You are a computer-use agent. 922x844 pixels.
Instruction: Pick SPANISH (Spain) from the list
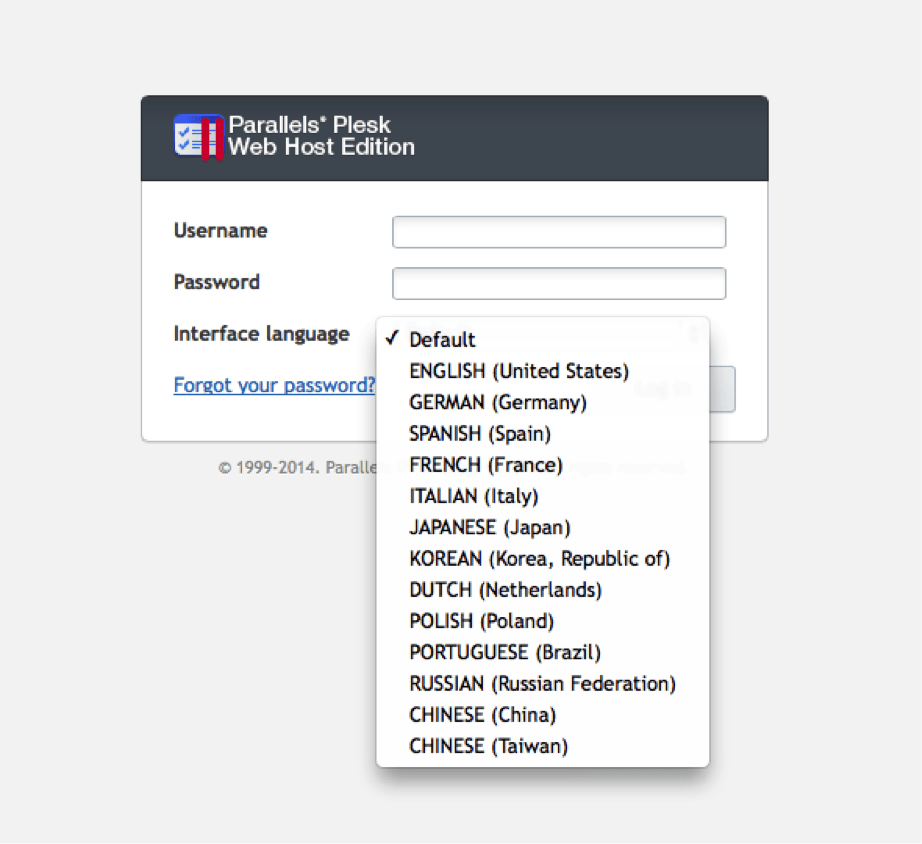point(542,433)
